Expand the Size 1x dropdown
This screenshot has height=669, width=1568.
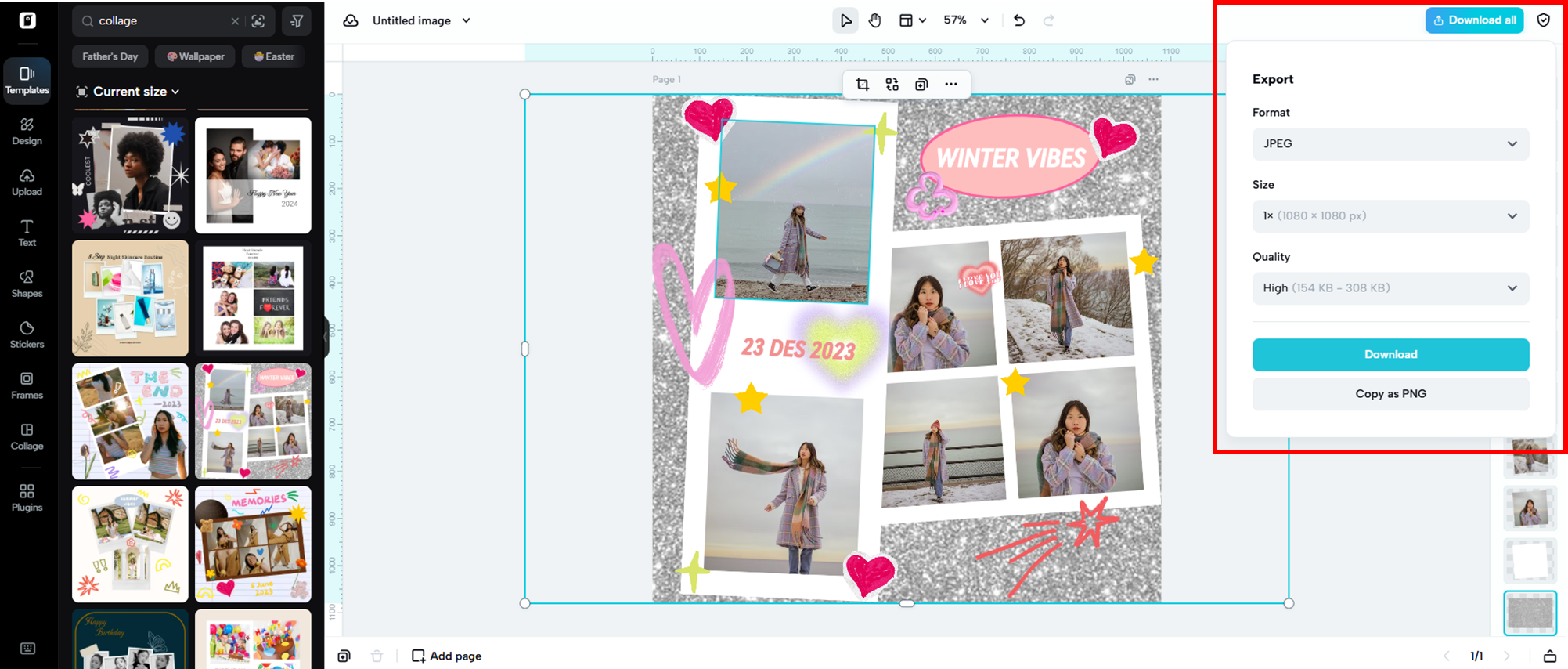(1390, 216)
